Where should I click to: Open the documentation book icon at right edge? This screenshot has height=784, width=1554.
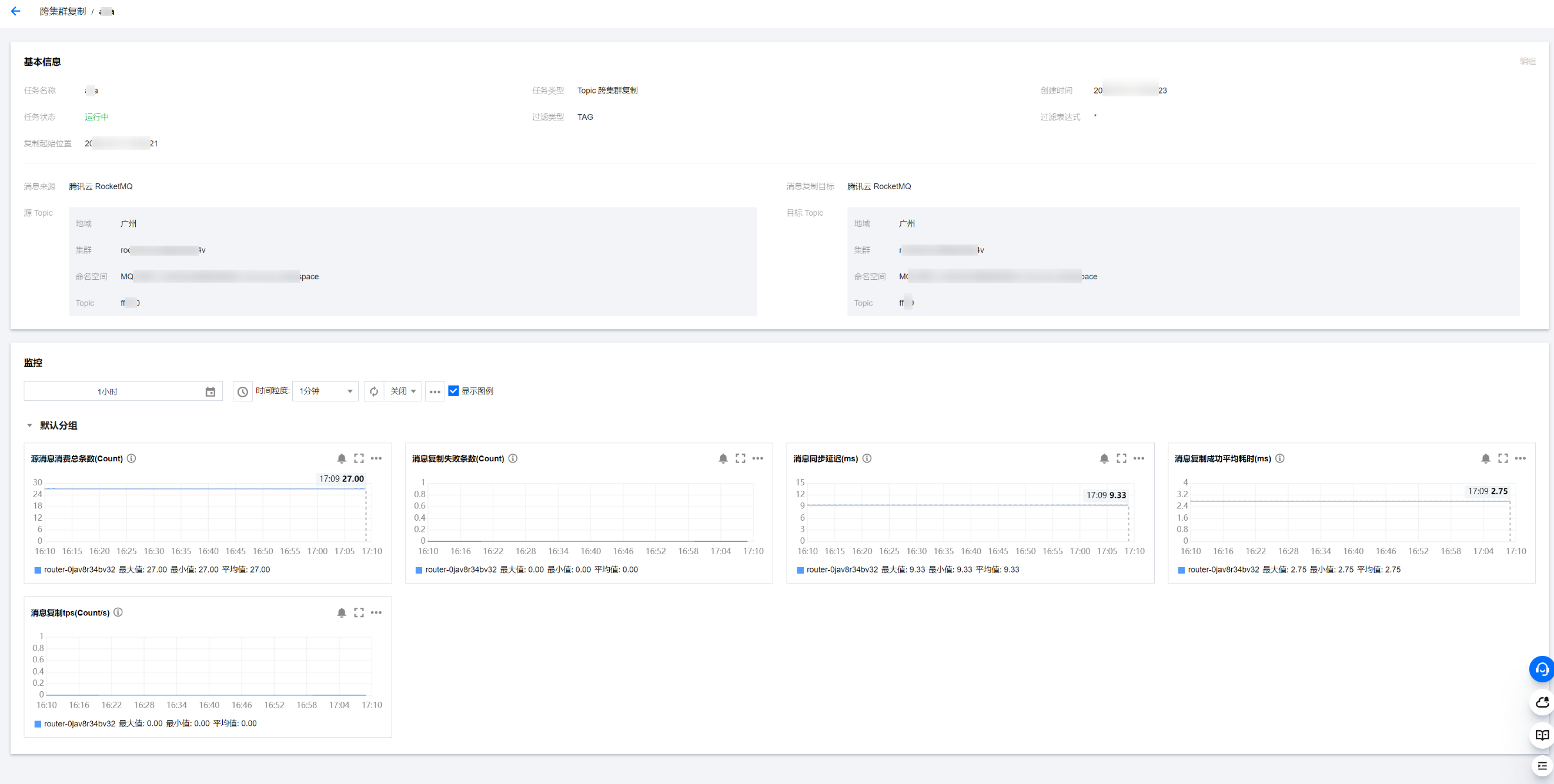coord(1542,735)
